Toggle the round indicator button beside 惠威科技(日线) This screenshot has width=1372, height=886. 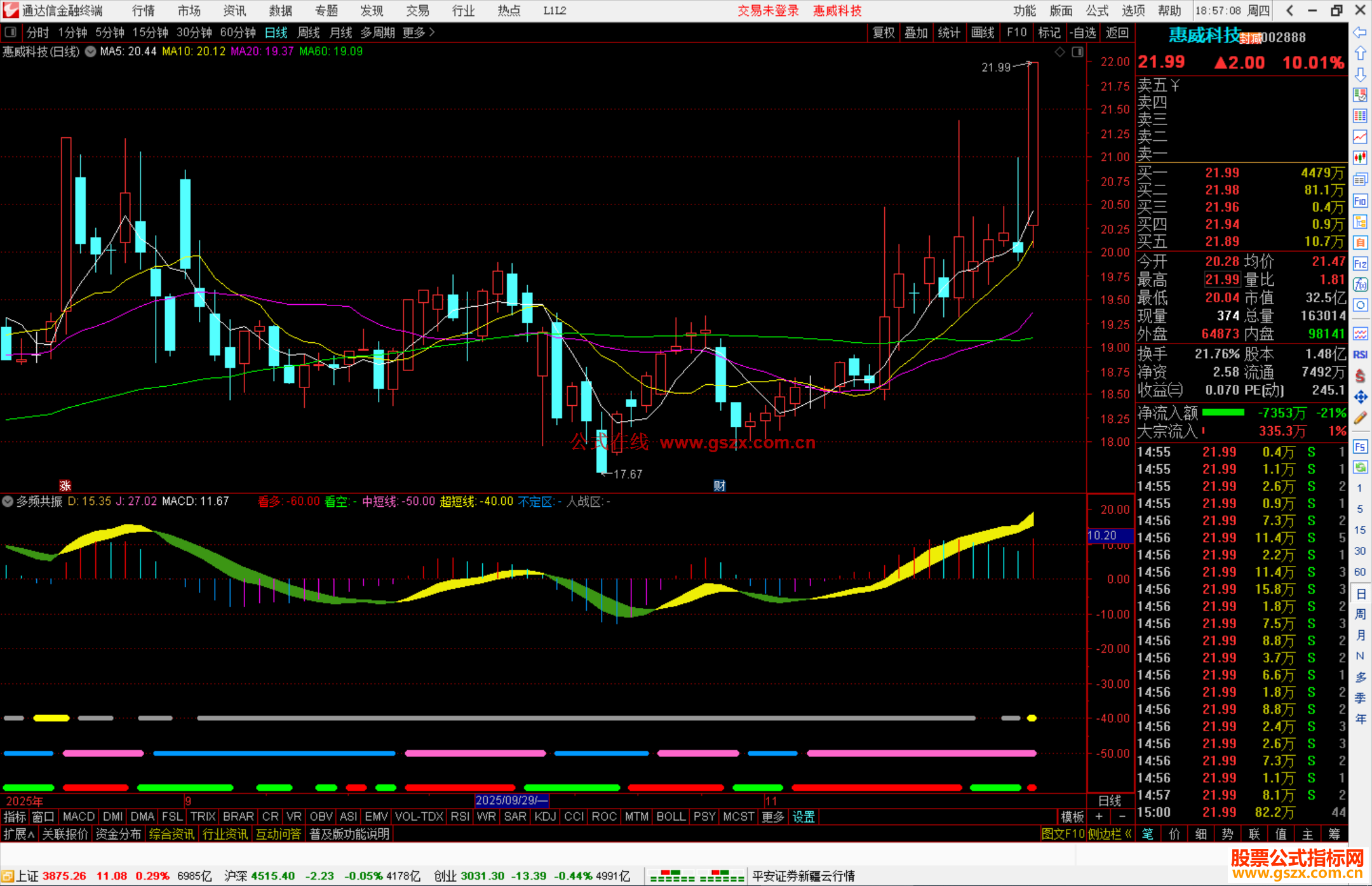[x=91, y=51]
